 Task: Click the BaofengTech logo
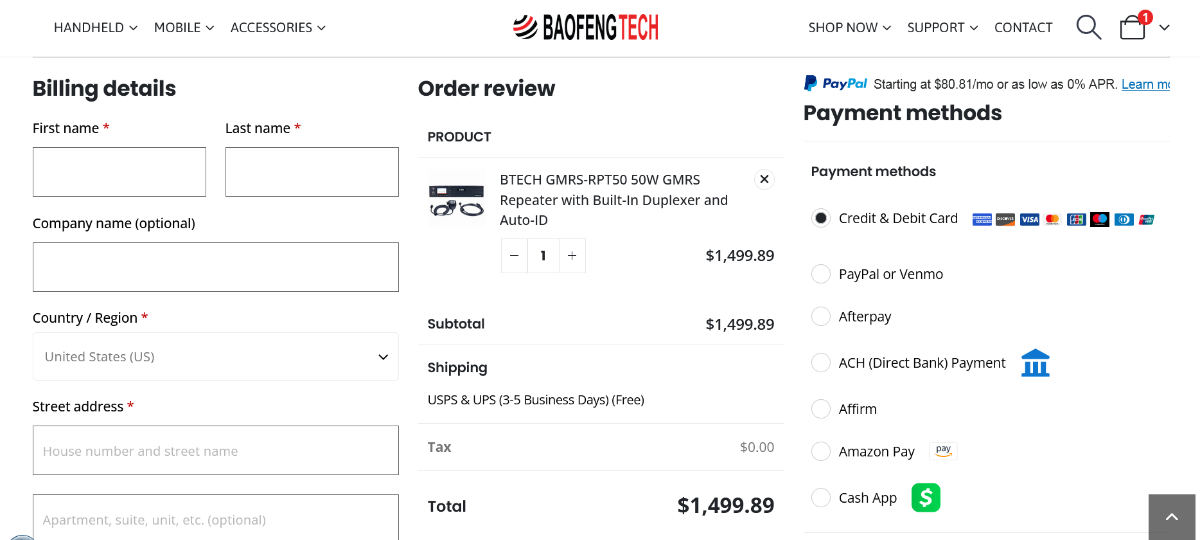coord(586,27)
